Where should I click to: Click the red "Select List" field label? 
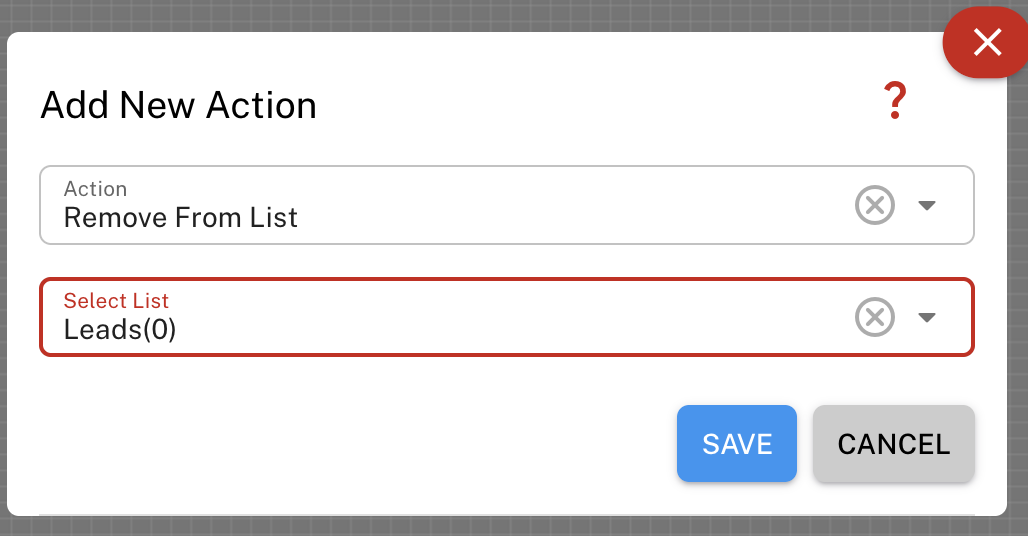116,301
